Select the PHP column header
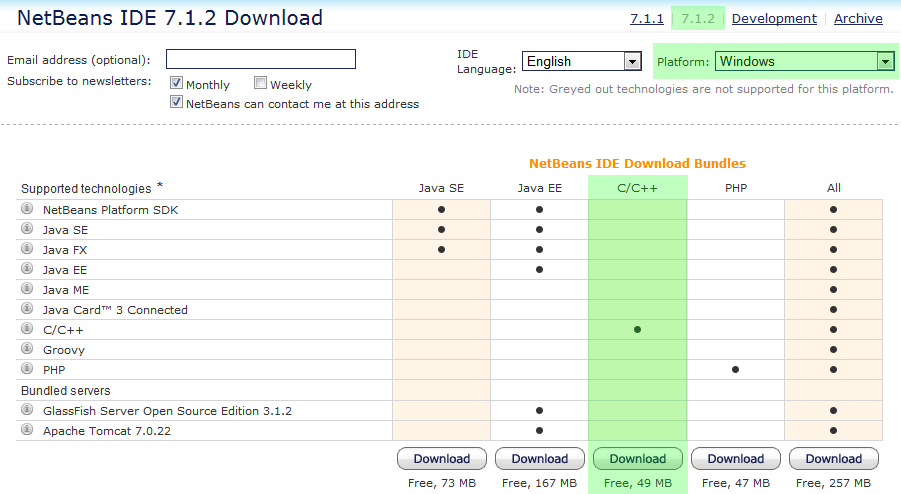This screenshot has width=901, height=494. [x=736, y=188]
